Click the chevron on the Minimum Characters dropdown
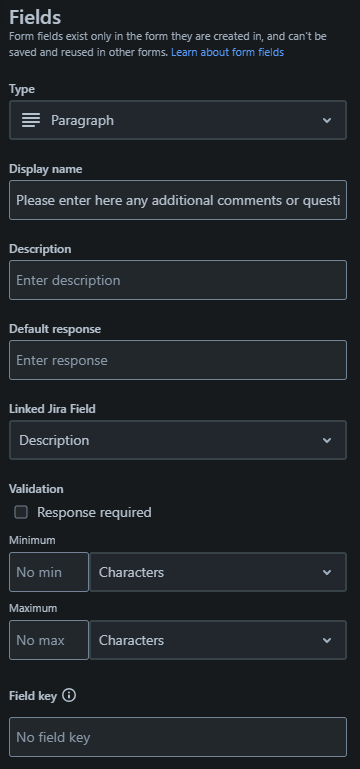Image resolution: width=360 pixels, height=769 pixels. (327, 572)
